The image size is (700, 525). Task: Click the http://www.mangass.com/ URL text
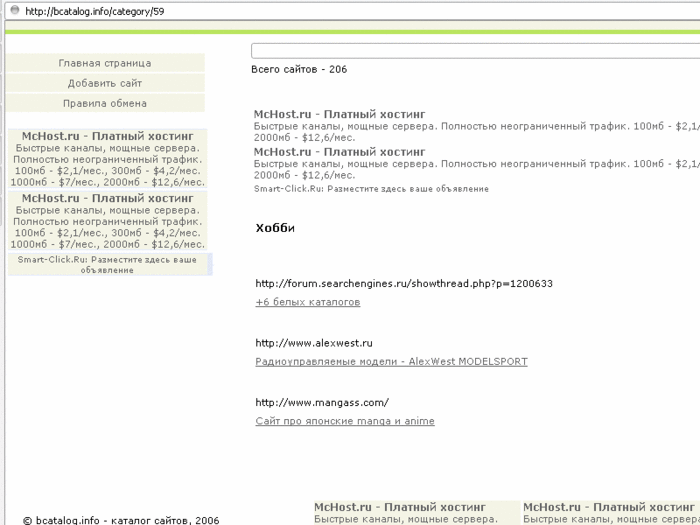[x=322, y=402]
